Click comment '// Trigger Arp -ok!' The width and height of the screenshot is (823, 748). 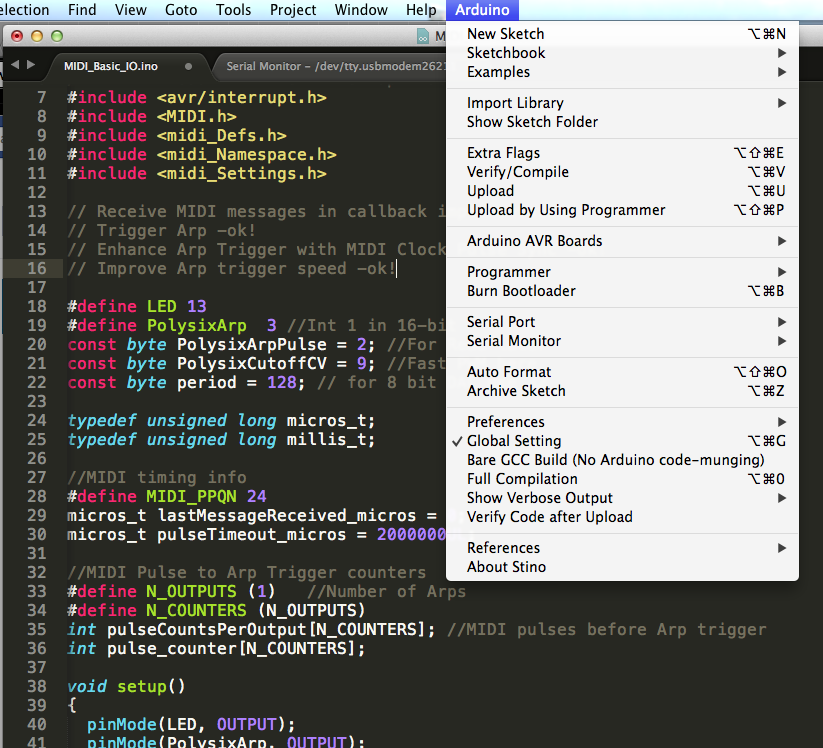tap(162, 230)
